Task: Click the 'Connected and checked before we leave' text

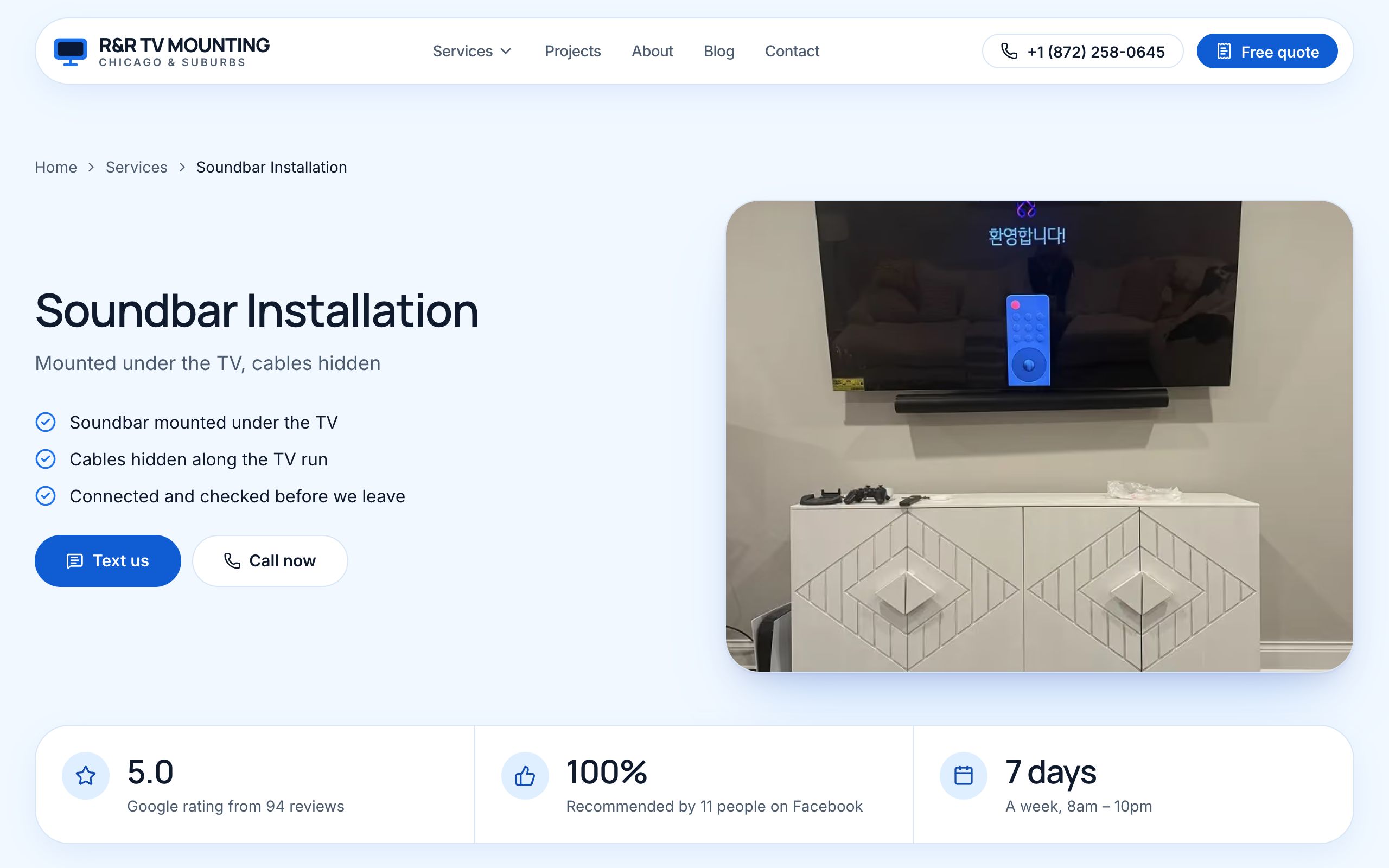Action: tap(237, 496)
